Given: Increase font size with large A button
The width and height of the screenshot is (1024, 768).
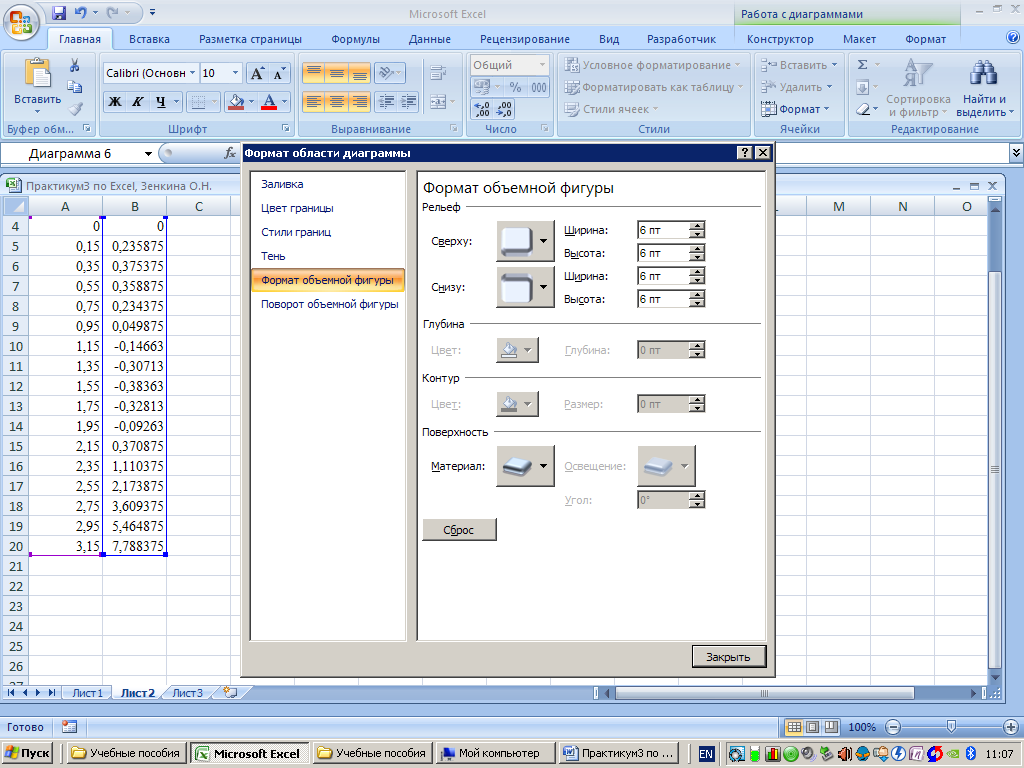Looking at the screenshot, I should 257,73.
